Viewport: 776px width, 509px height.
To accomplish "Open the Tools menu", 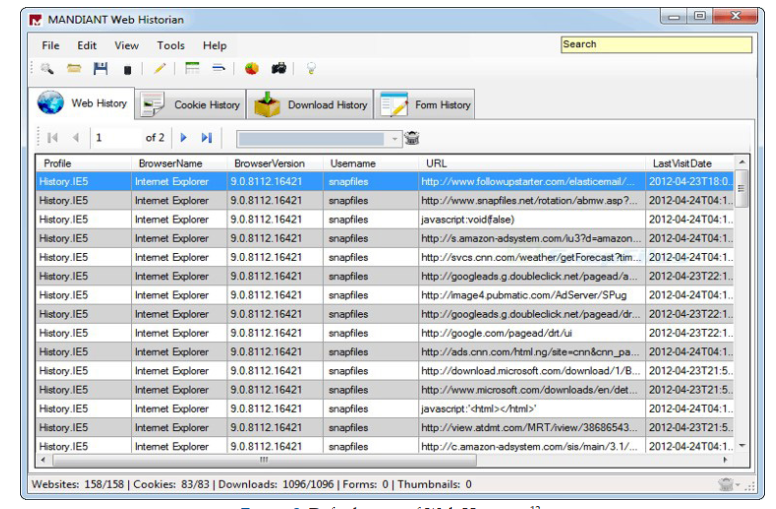I will pyautogui.click(x=171, y=46).
